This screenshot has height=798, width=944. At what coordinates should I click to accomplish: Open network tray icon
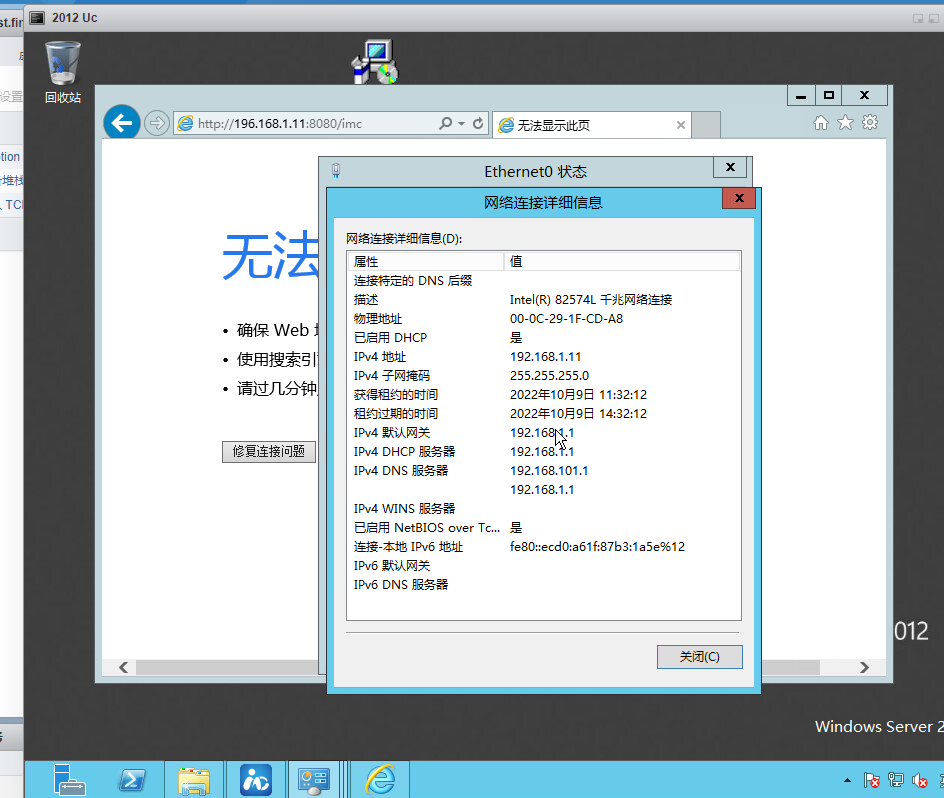click(x=896, y=781)
